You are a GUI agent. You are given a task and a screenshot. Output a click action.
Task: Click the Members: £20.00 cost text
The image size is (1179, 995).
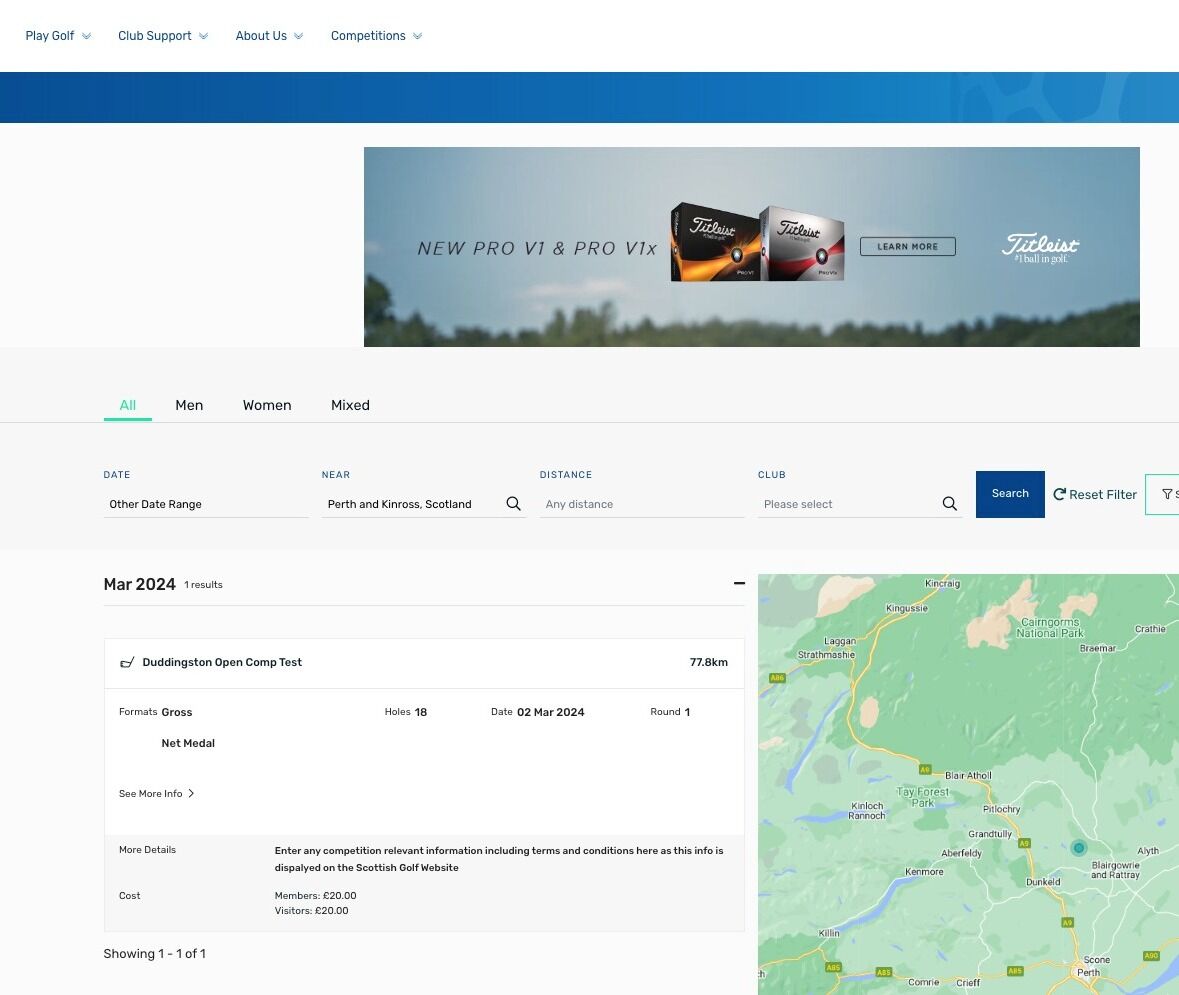point(315,896)
